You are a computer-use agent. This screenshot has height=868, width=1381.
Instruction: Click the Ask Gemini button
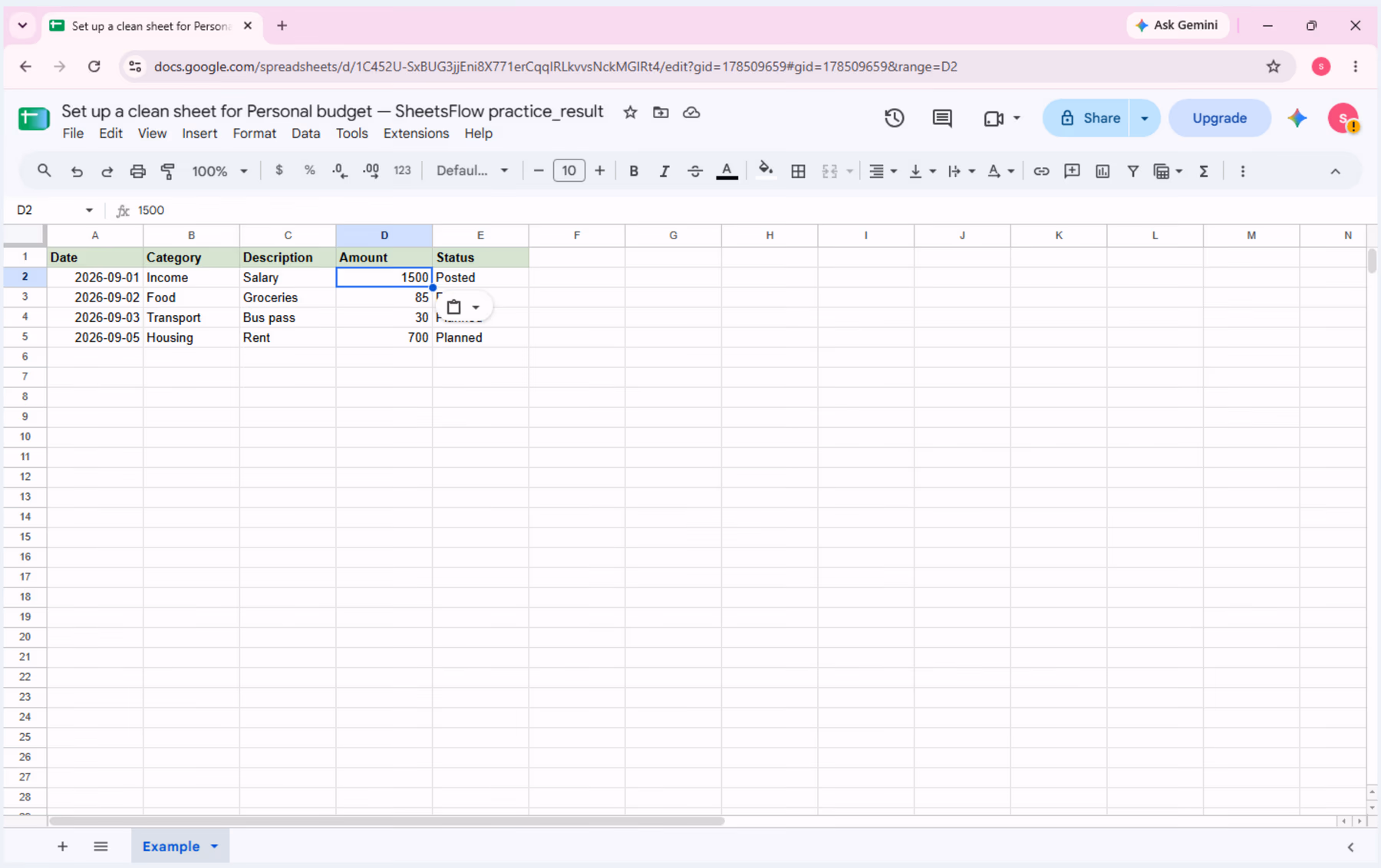(x=1177, y=25)
